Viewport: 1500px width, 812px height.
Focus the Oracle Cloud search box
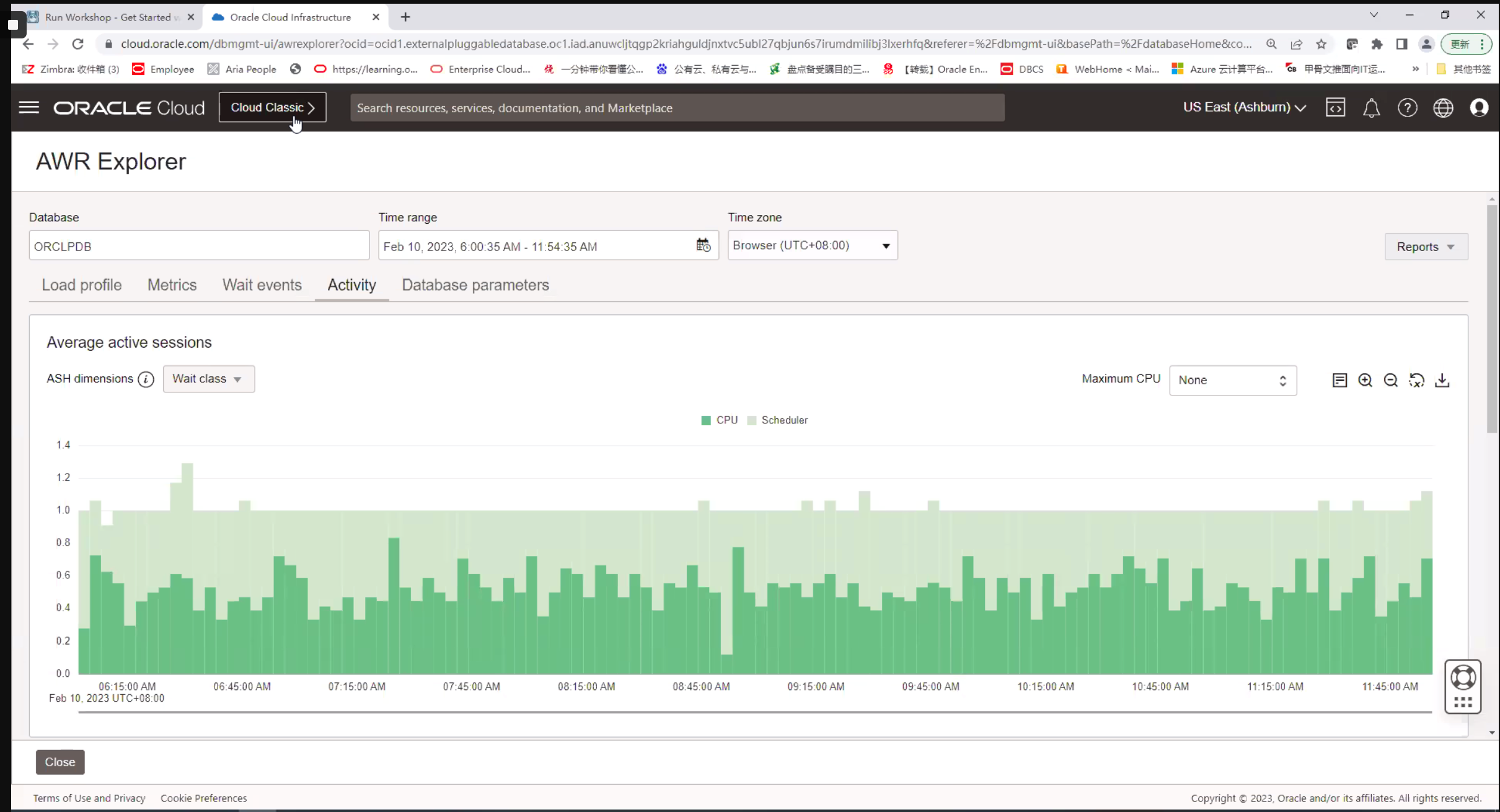677,108
